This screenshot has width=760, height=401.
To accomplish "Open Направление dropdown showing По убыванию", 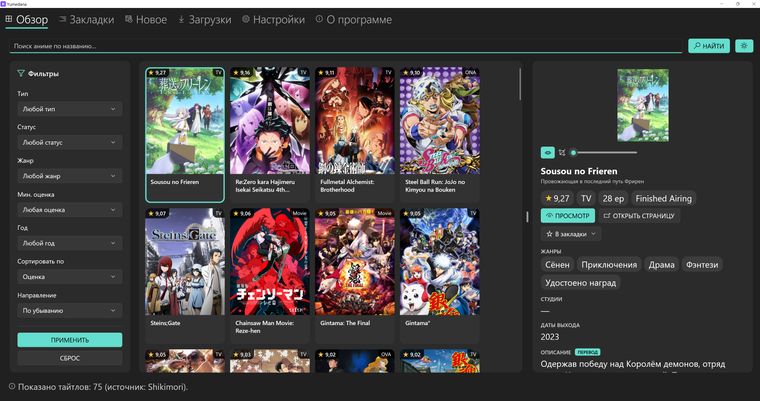I will (x=70, y=311).
